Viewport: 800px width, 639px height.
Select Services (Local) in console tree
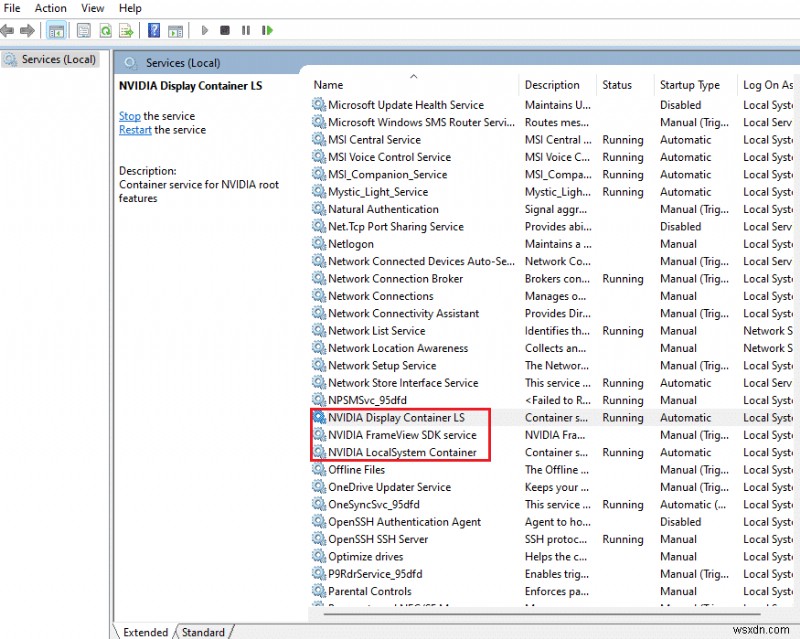51,59
